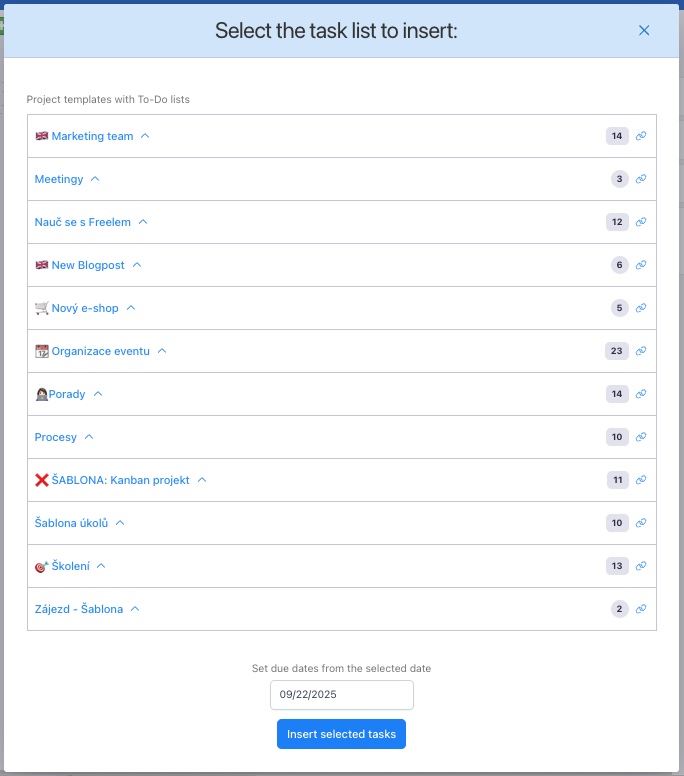Image resolution: width=684 pixels, height=776 pixels.
Task: Click the 13 count badge for Školení
Action: point(617,566)
